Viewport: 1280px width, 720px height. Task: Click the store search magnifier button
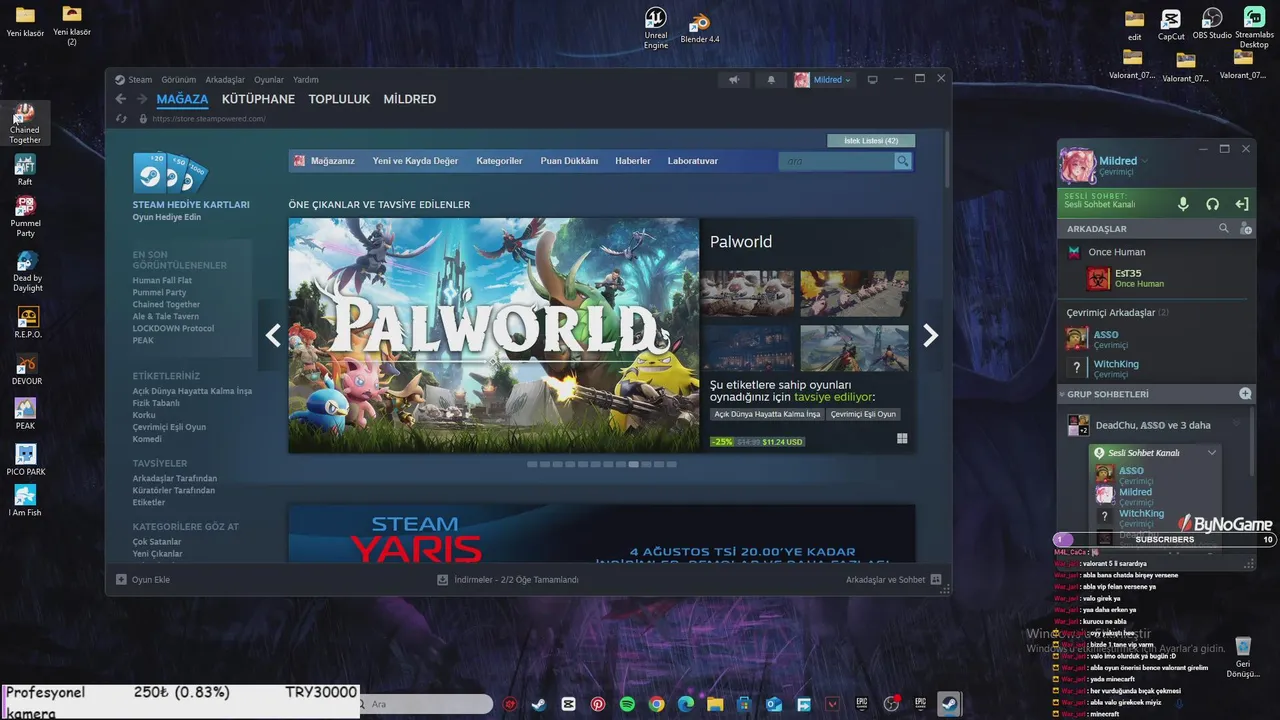pos(903,161)
